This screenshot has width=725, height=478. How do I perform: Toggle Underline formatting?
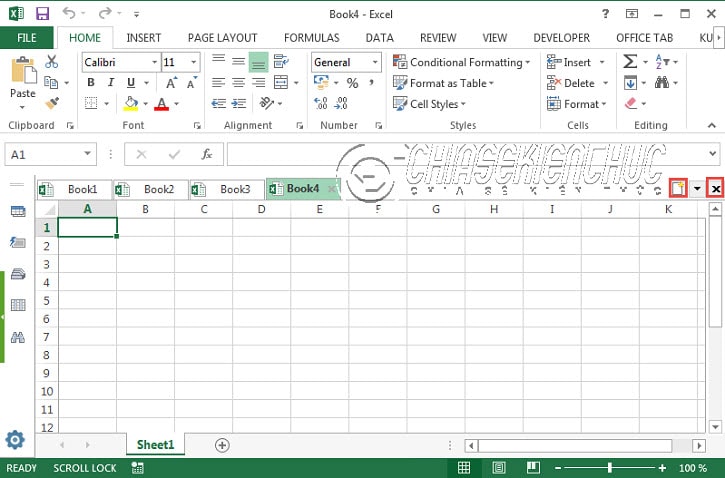pos(131,83)
